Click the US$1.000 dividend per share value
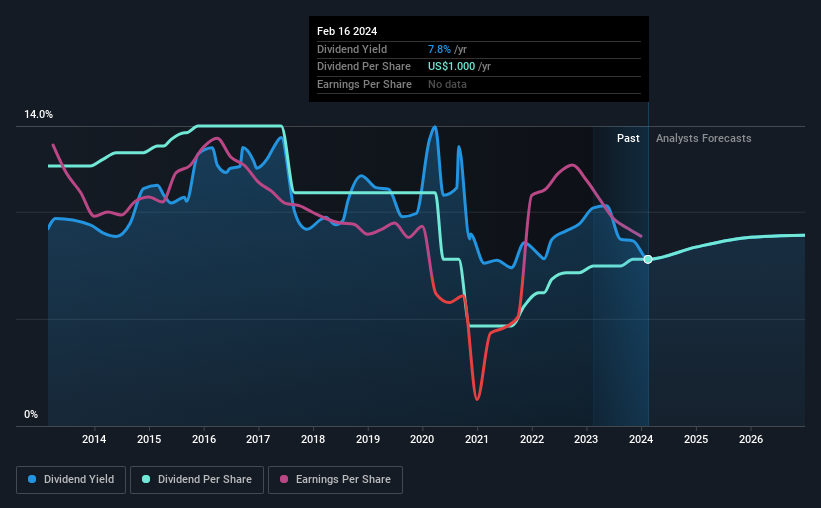 (x=451, y=67)
